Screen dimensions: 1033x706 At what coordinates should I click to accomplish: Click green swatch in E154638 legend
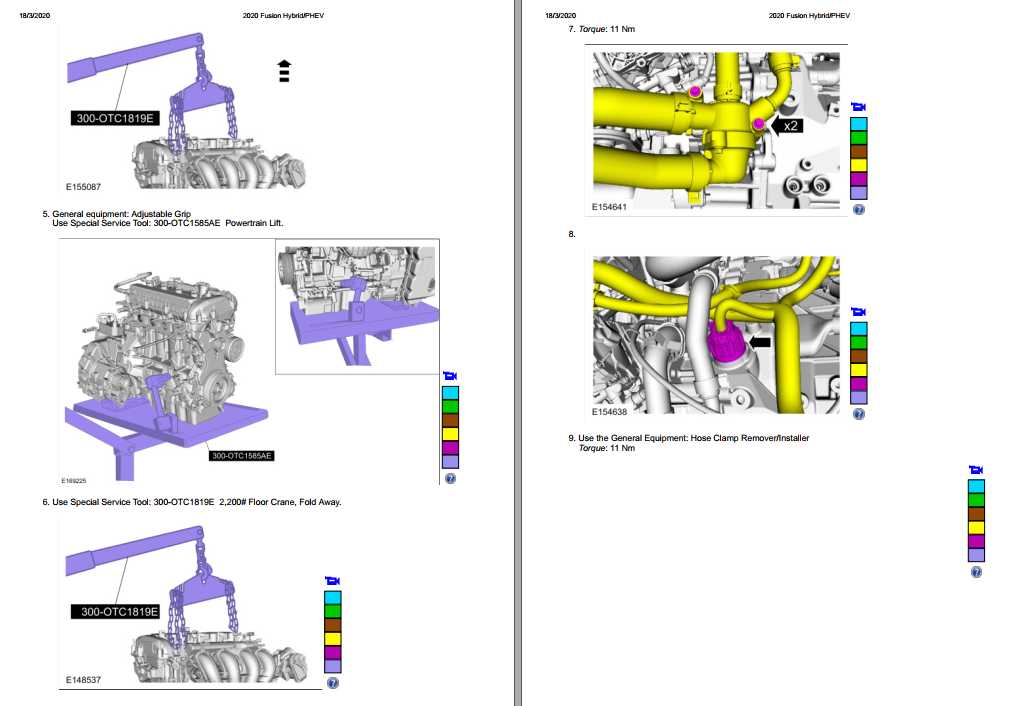pyautogui.click(x=859, y=343)
